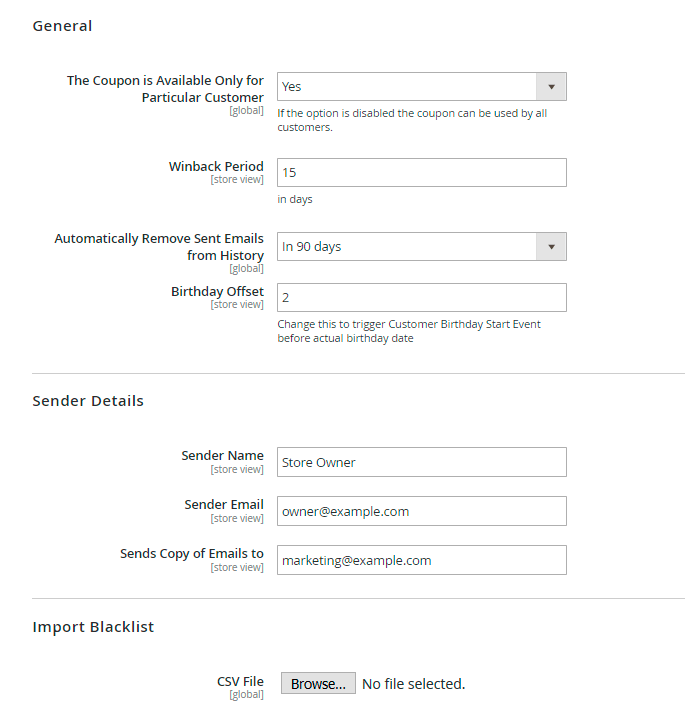Click the arrow beside In 90 days
This screenshot has height=715, width=685.
(x=551, y=247)
